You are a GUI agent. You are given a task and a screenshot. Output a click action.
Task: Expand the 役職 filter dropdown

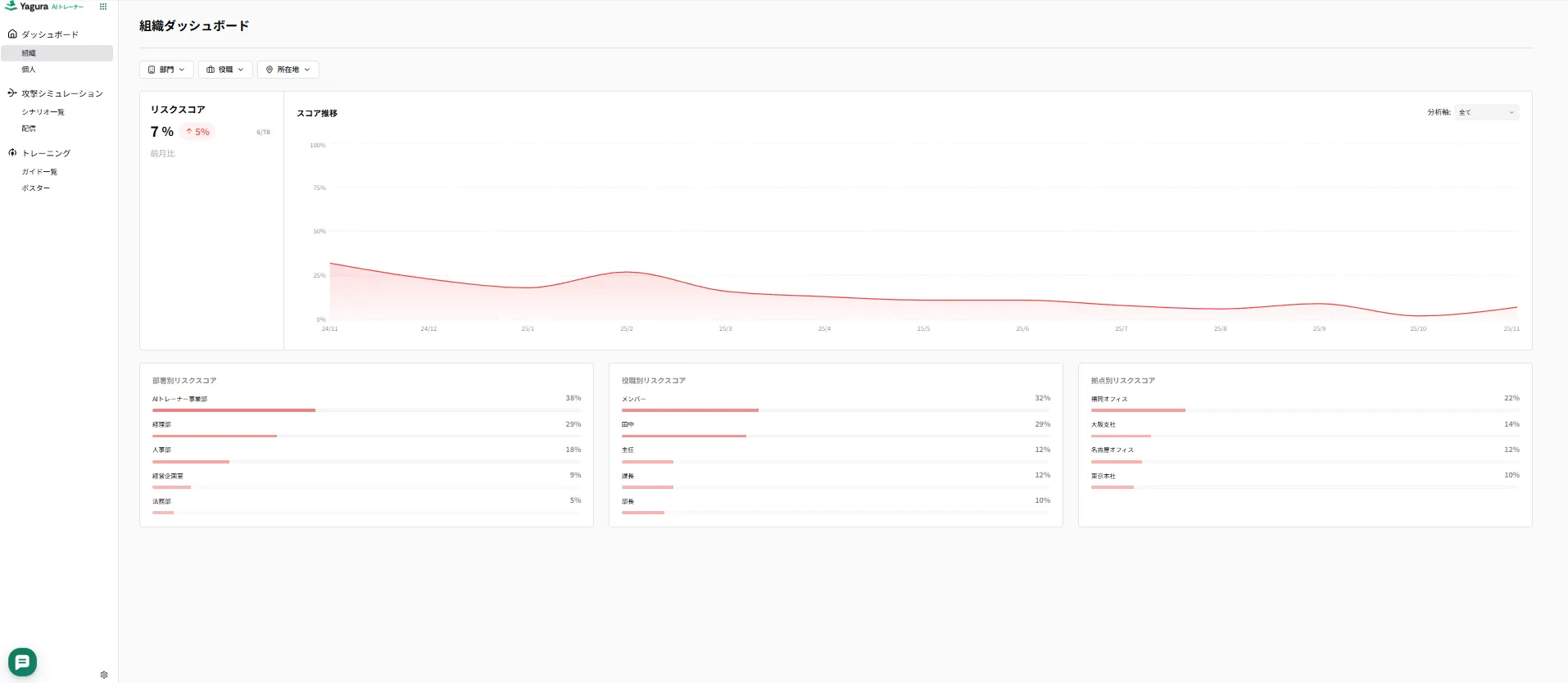(x=225, y=70)
